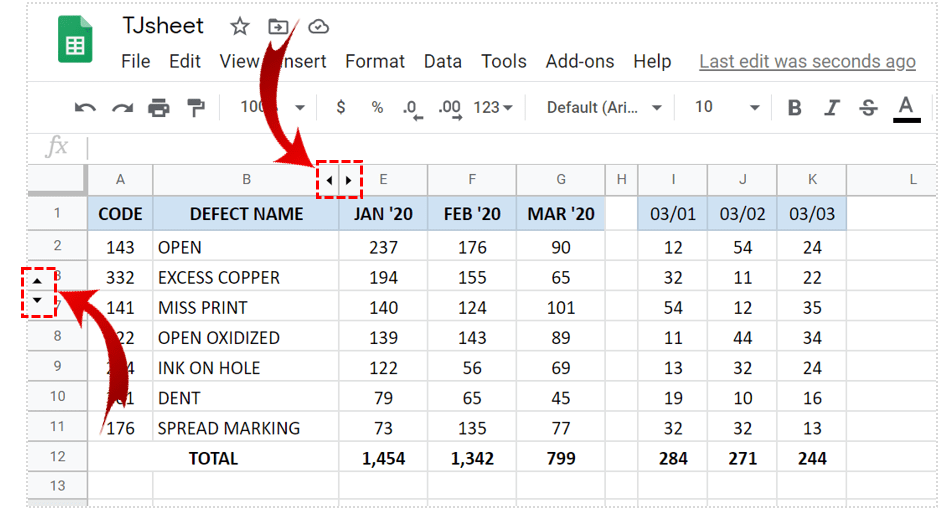Image resolution: width=938 pixels, height=508 pixels.
Task: Click the move to folder icon
Action: point(279,27)
